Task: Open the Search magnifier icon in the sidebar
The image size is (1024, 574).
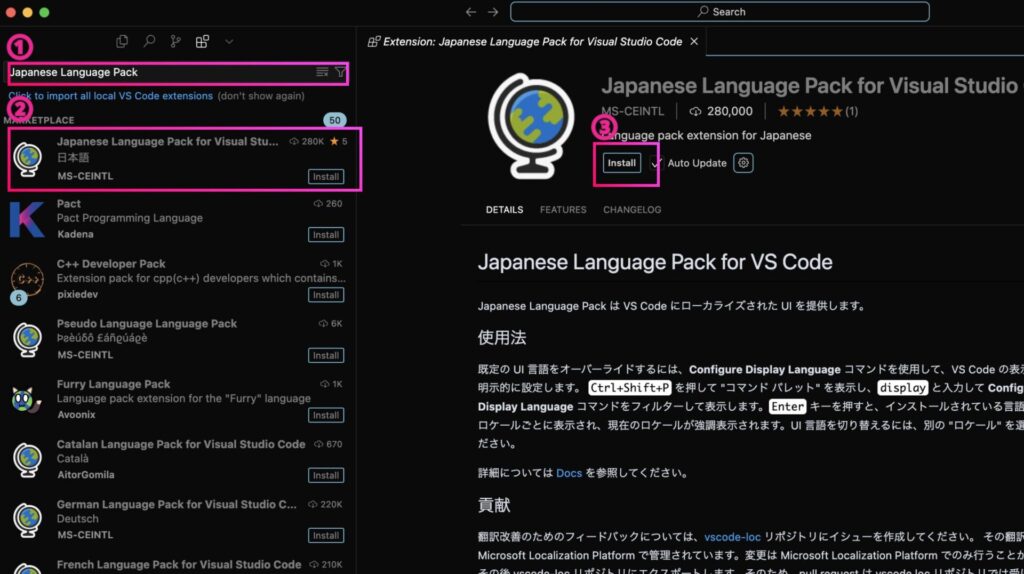Action: click(149, 41)
